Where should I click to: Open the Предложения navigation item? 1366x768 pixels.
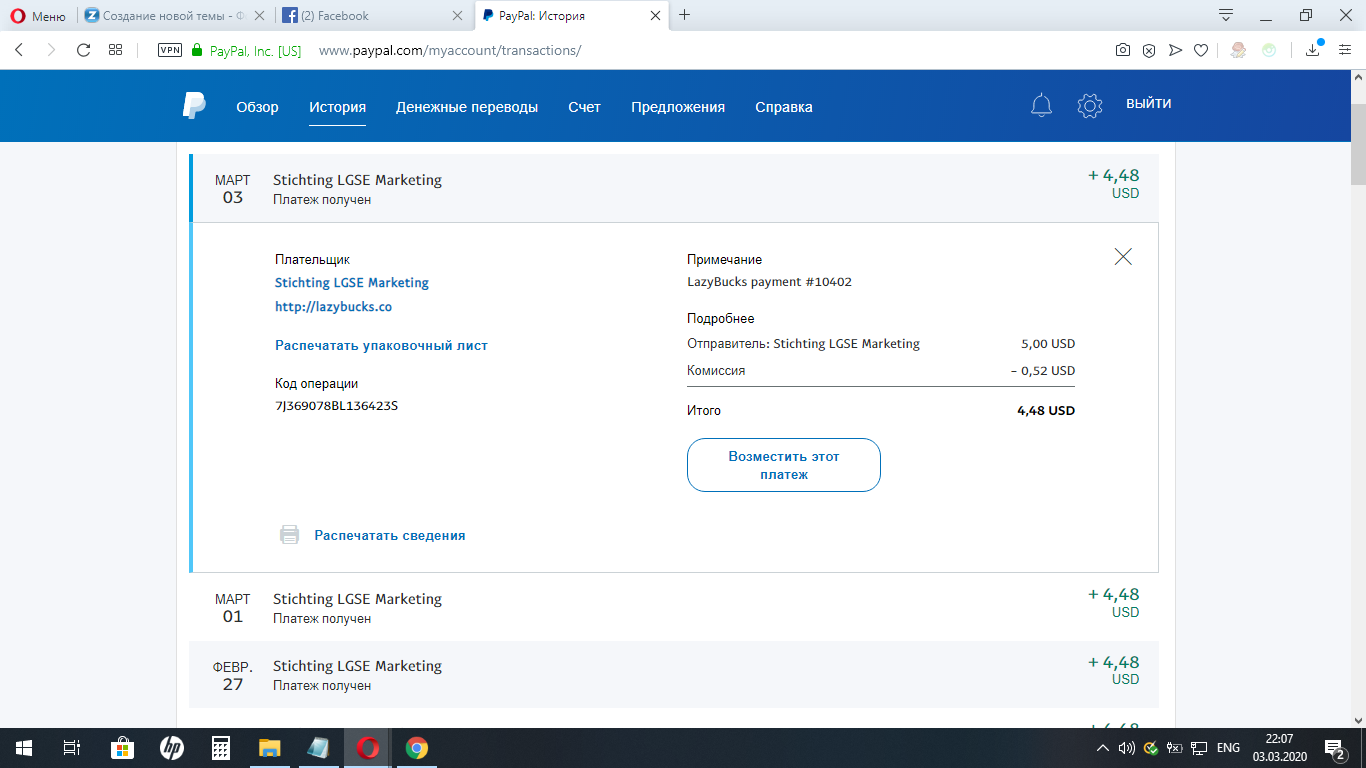(678, 107)
